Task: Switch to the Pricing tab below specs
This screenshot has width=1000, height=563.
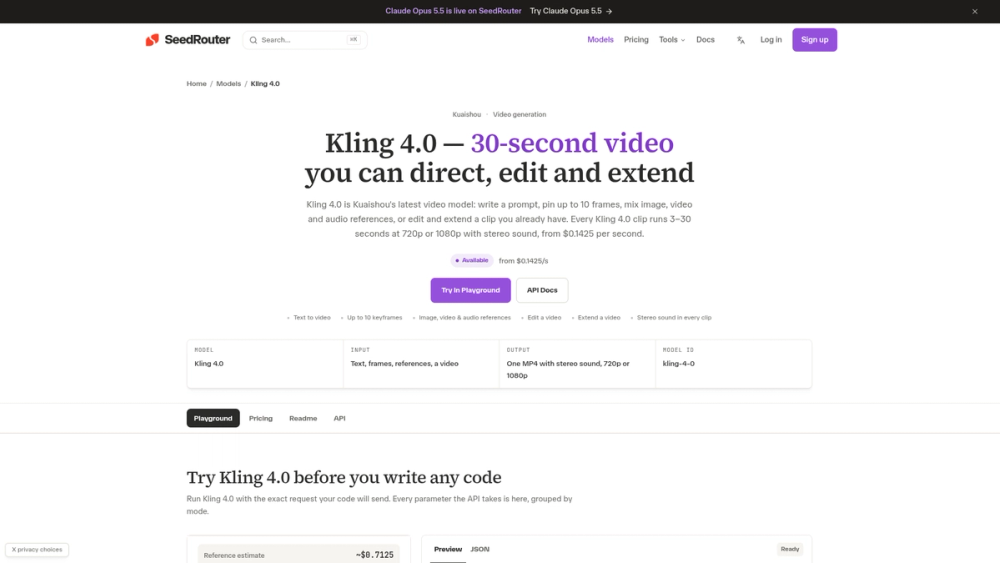Action: (x=260, y=418)
